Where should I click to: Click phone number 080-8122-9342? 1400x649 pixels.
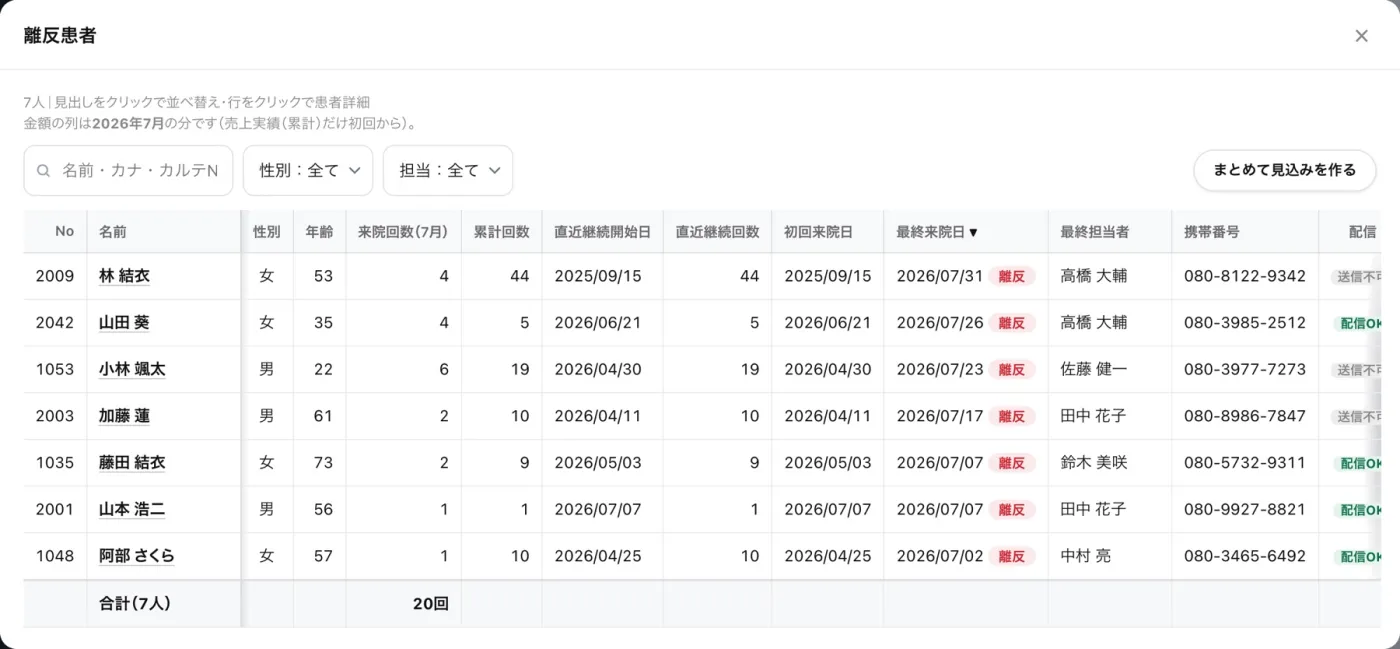click(1245, 276)
